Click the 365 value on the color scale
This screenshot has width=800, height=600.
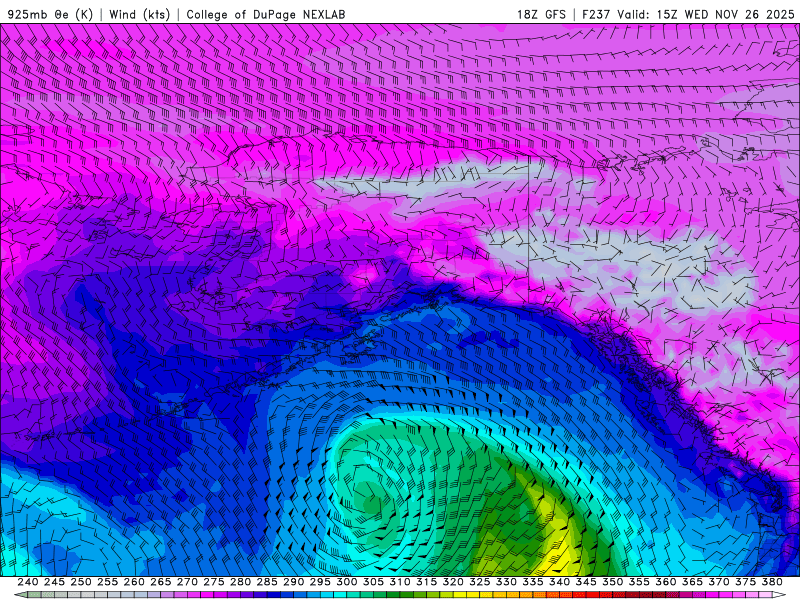(x=692, y=582)
